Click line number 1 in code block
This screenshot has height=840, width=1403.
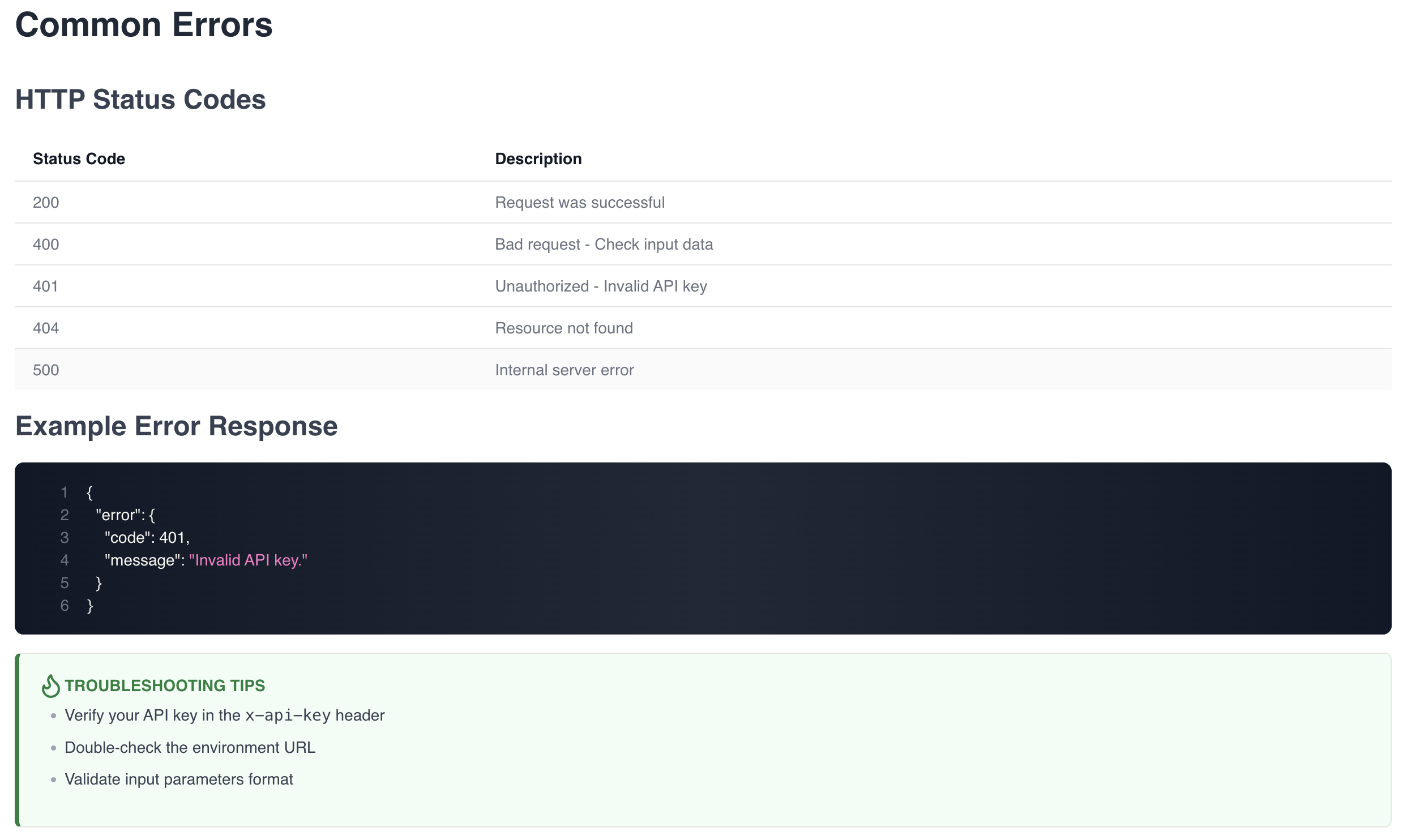(x=65, y=492)
